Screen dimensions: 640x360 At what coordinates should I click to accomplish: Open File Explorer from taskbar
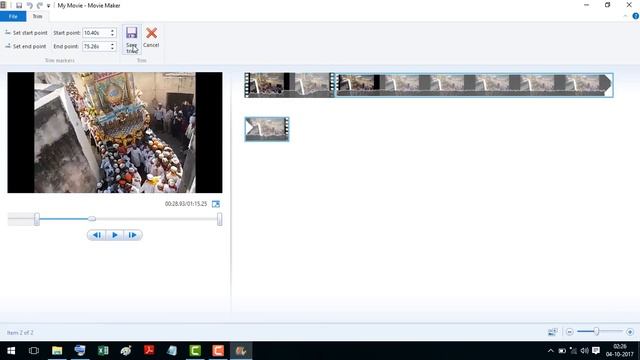click(57, 351)
